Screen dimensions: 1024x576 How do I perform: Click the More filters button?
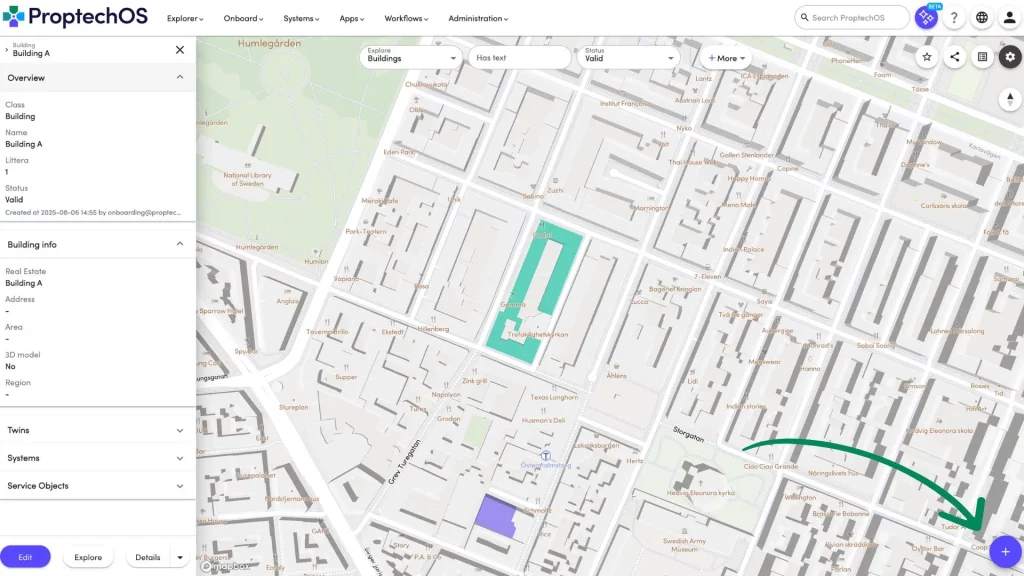[x=727, y=58]
